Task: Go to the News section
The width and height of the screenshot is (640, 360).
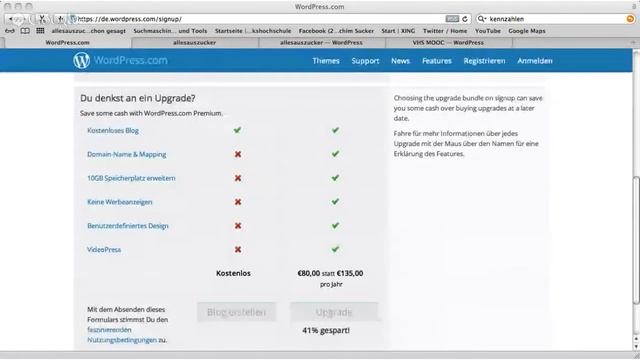Action: [400, 61]
